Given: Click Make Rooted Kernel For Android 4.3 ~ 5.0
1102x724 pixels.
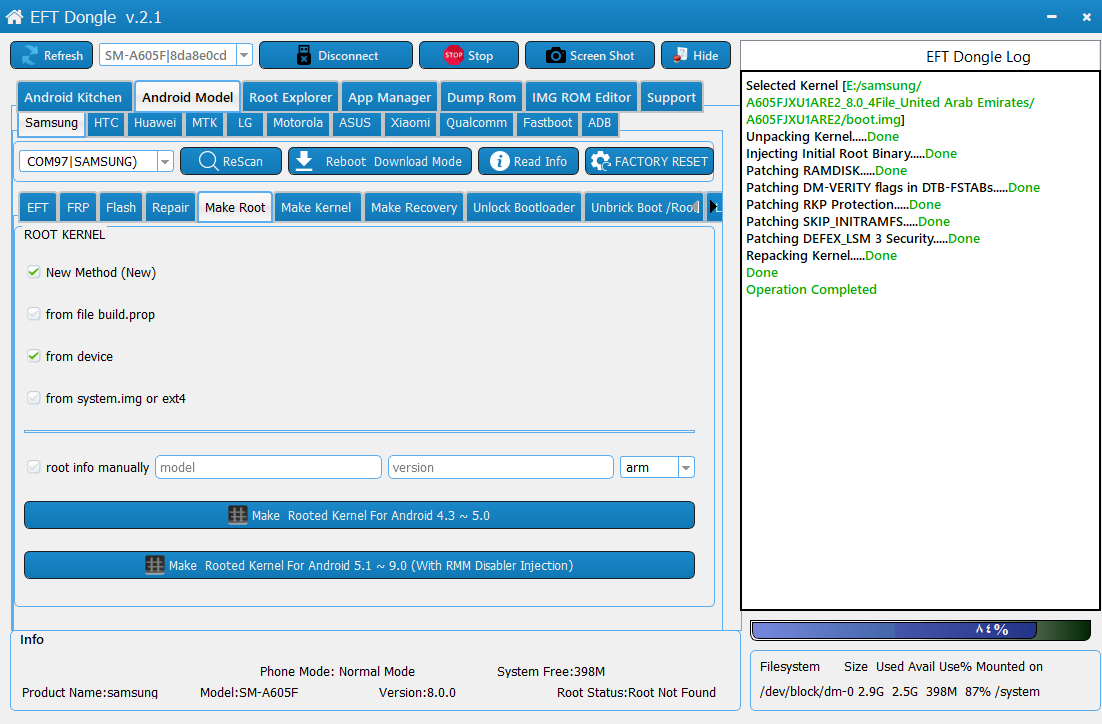Looking at the screenshot, I should click(x=359, y=515).
